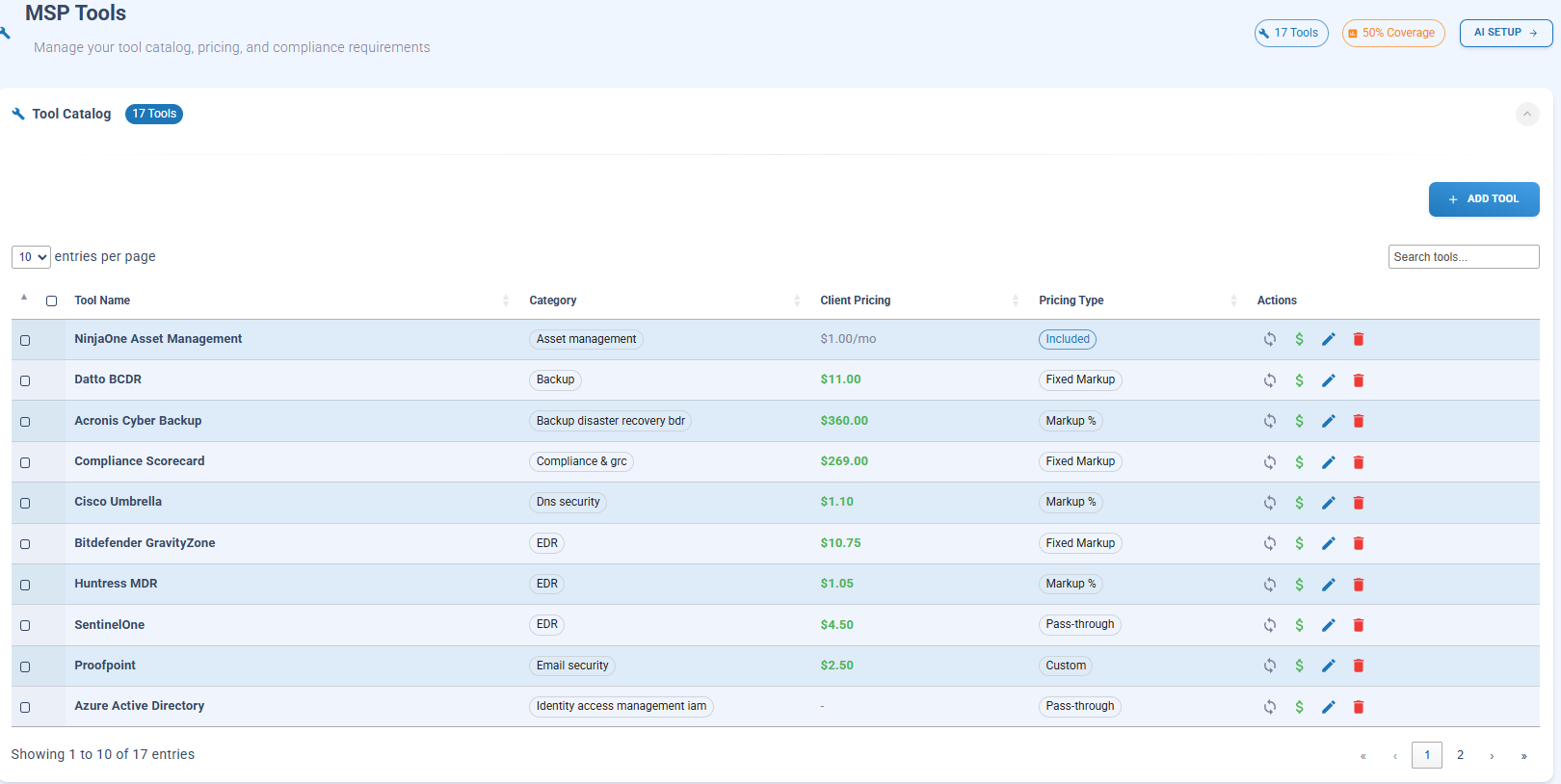Viewport: 1561px width, 784px height.
Task: Check the Datto BCDR row checkbox
Action: tap(25, 380)
